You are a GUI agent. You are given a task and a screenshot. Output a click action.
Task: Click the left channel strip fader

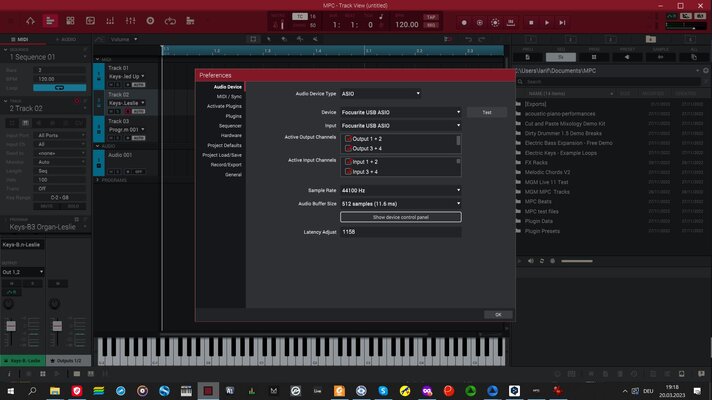(x=11, y=326)
